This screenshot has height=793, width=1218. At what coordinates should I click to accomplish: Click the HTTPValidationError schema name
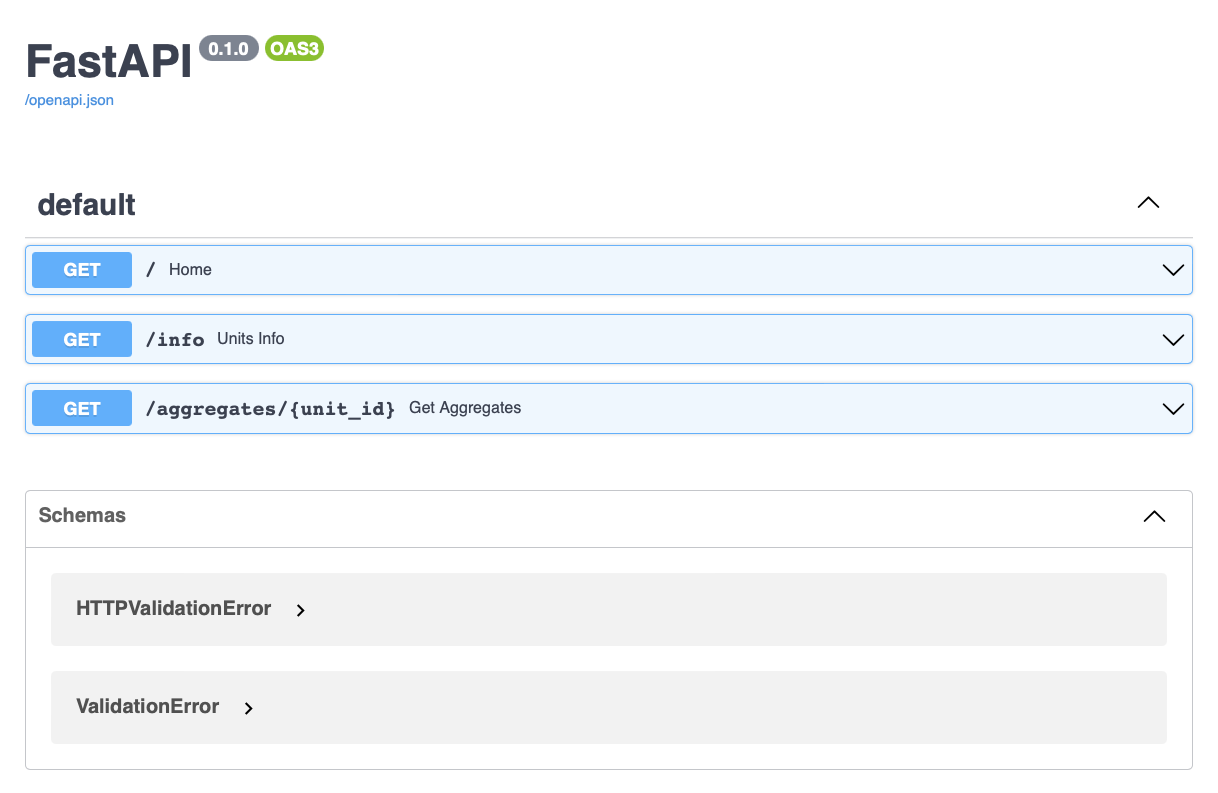coord(174,608)
